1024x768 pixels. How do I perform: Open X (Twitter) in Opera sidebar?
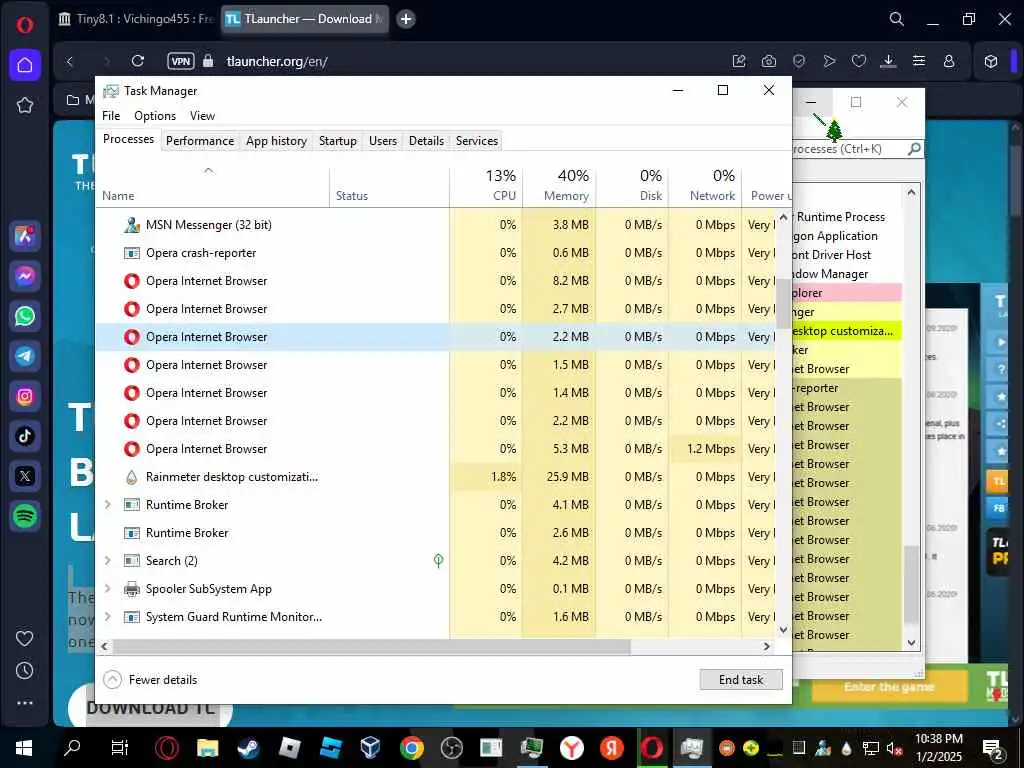point(25,476)
